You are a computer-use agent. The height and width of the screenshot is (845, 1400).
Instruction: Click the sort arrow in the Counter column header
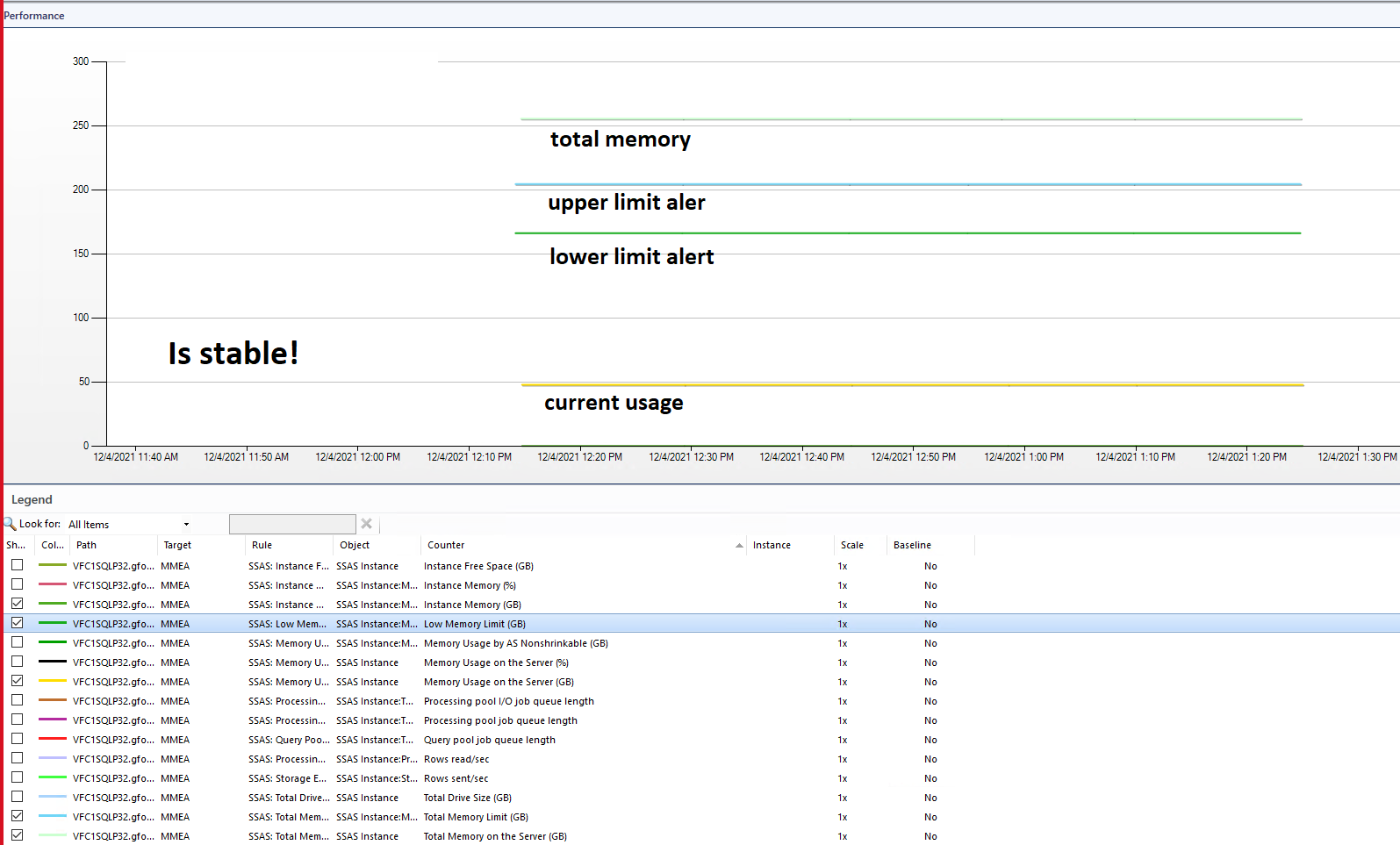pos(739,546)
